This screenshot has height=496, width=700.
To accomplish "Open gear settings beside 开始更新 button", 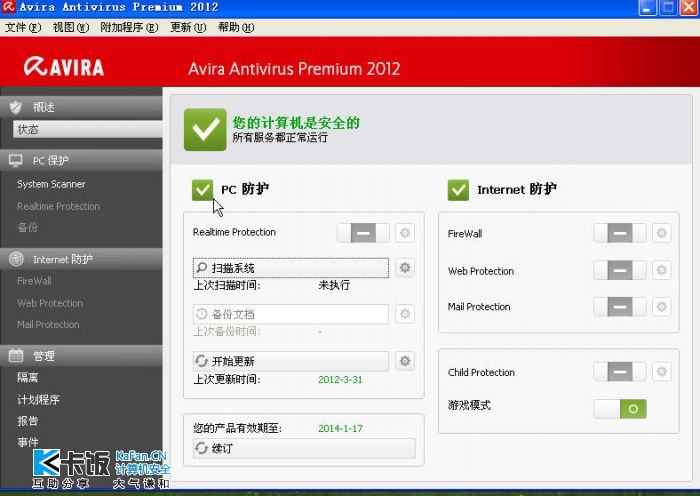I will [405, 361].
